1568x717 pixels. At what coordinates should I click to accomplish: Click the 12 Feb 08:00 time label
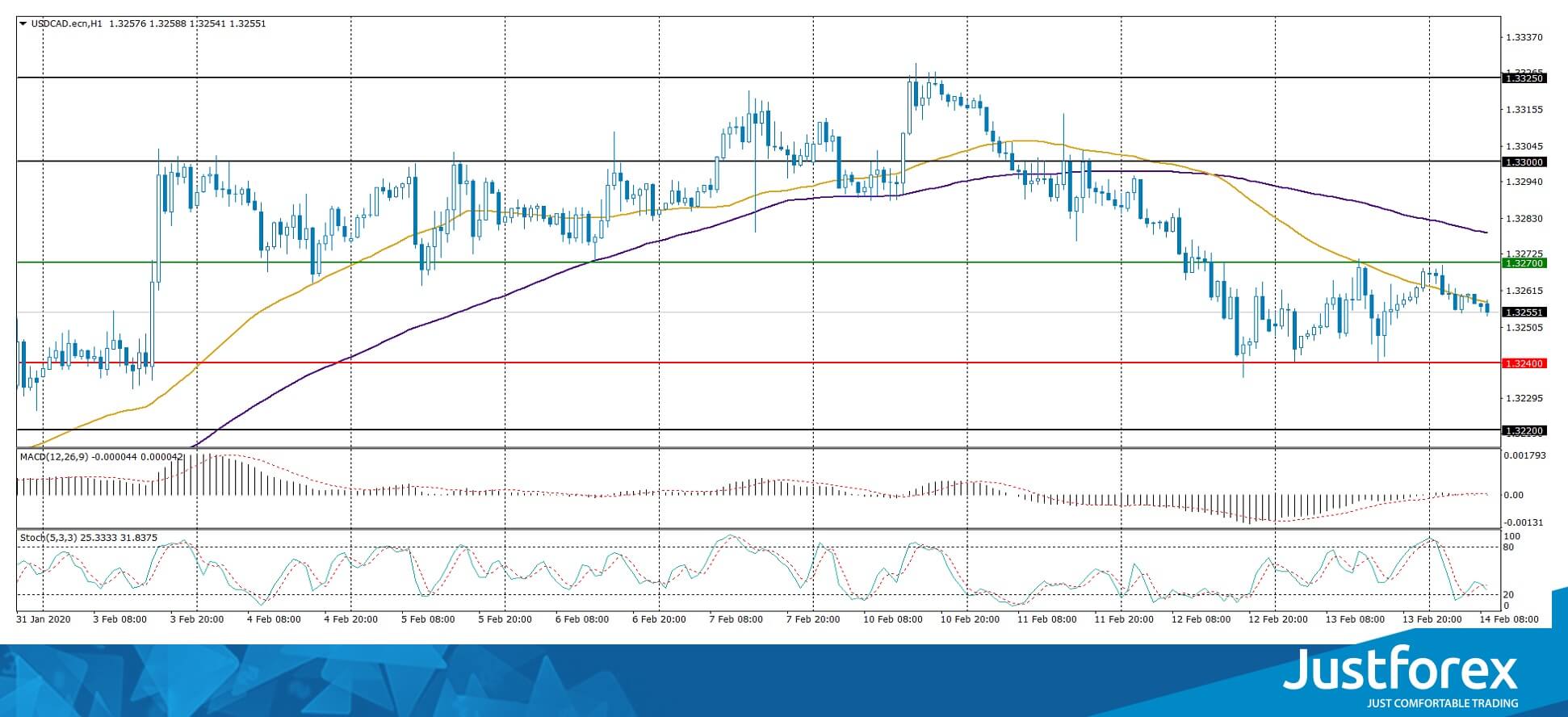tap(1201, 619)
